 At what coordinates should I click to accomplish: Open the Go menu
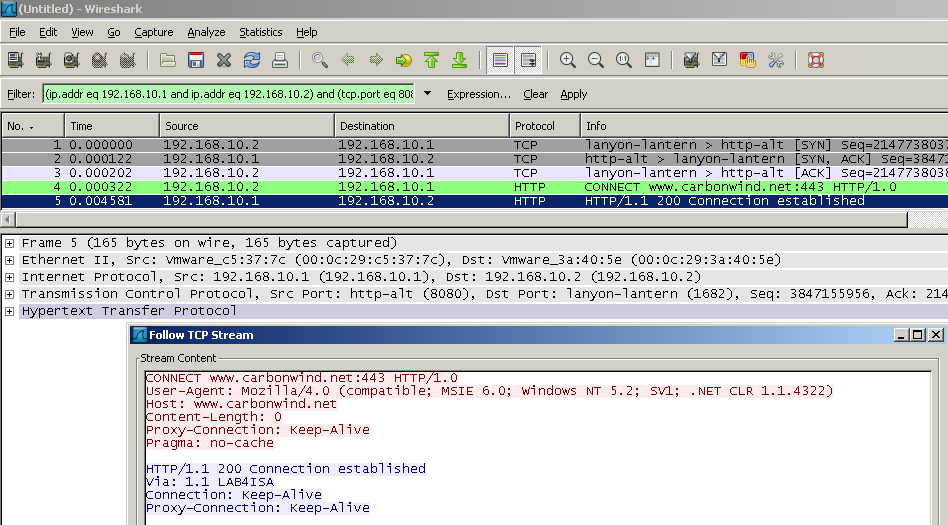[x=114, y=32]
